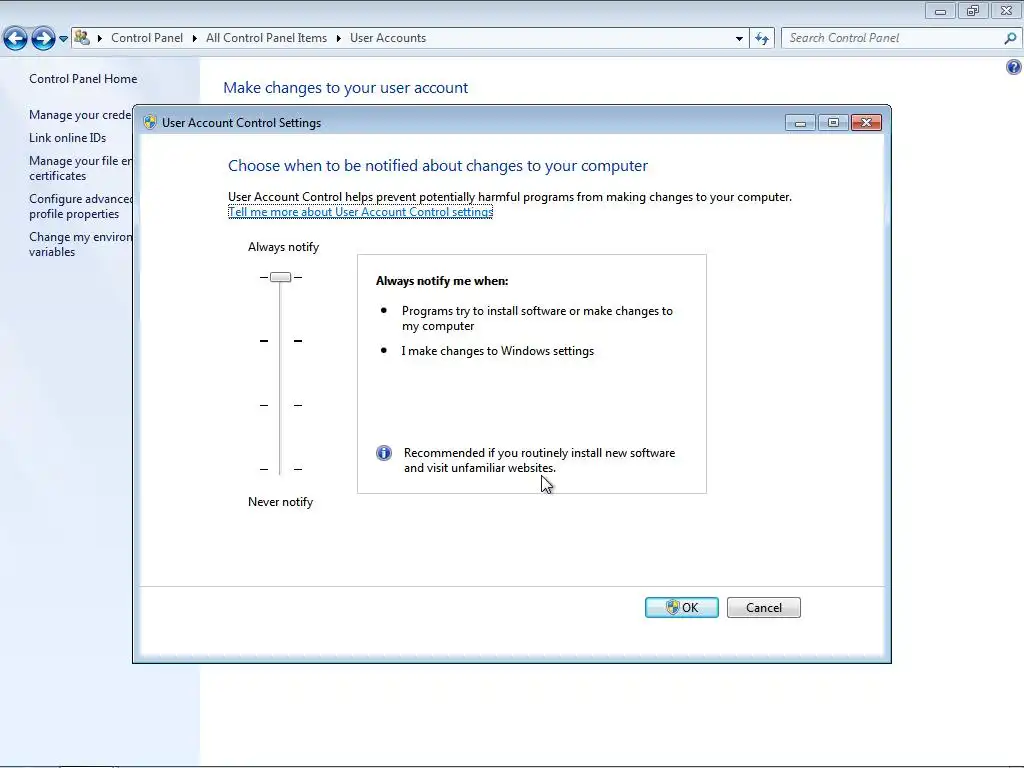Click 'Always notify me when:' heading
Viewport: 1024px width, 768px height.
point(442,281)
